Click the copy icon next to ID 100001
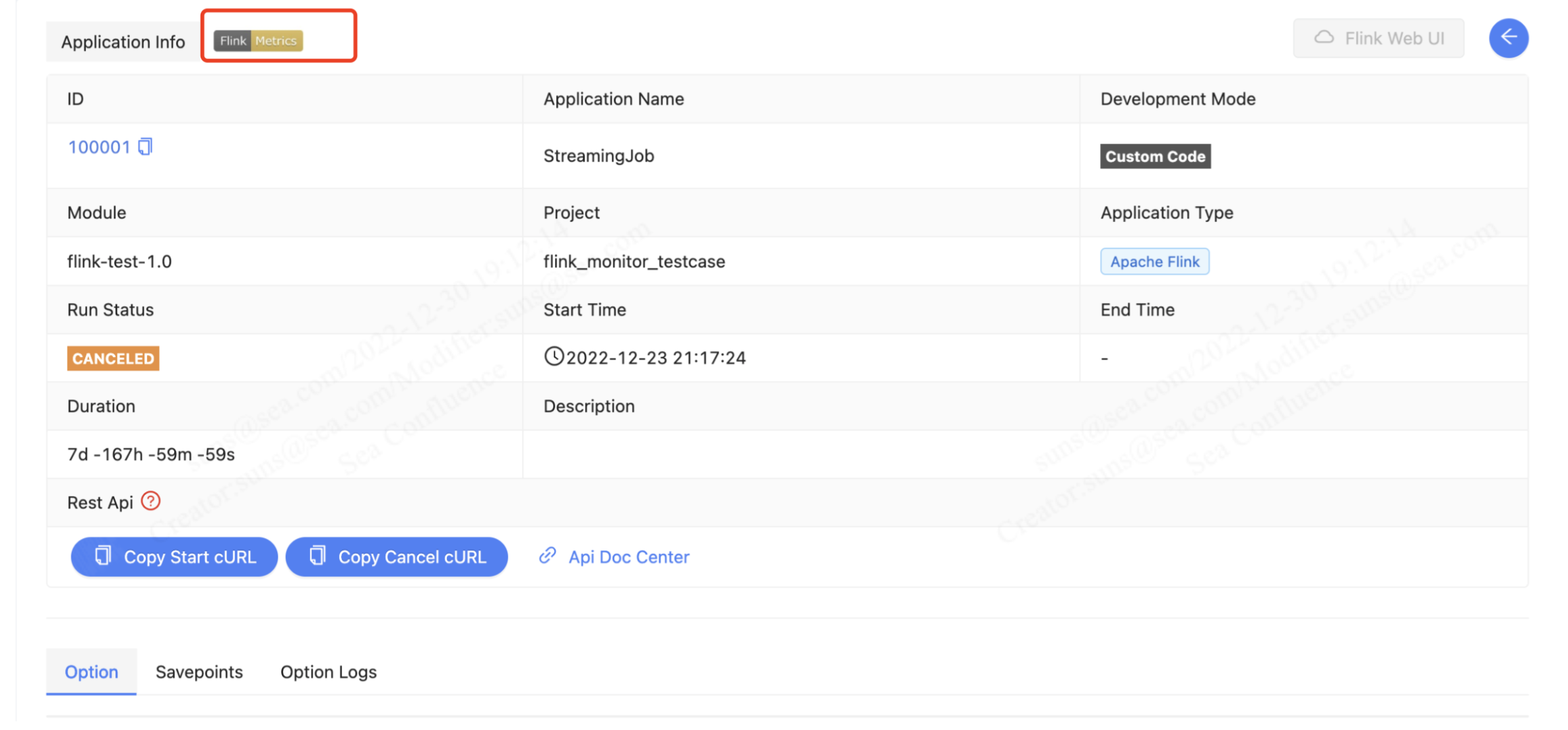Screen dimensions: 1568x730 [145, 147]
